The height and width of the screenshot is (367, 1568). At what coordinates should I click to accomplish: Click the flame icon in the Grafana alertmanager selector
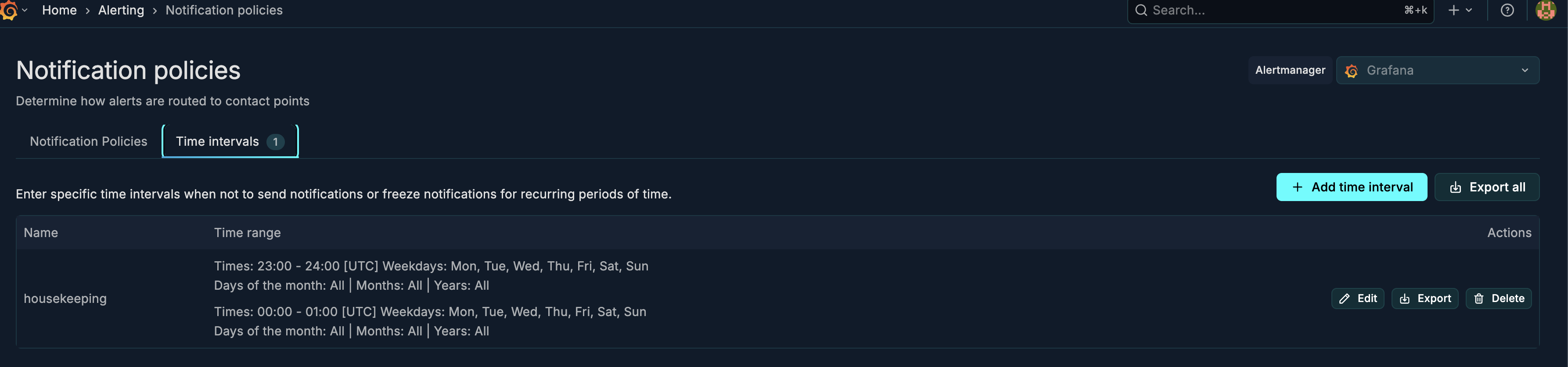point(1352,70)
